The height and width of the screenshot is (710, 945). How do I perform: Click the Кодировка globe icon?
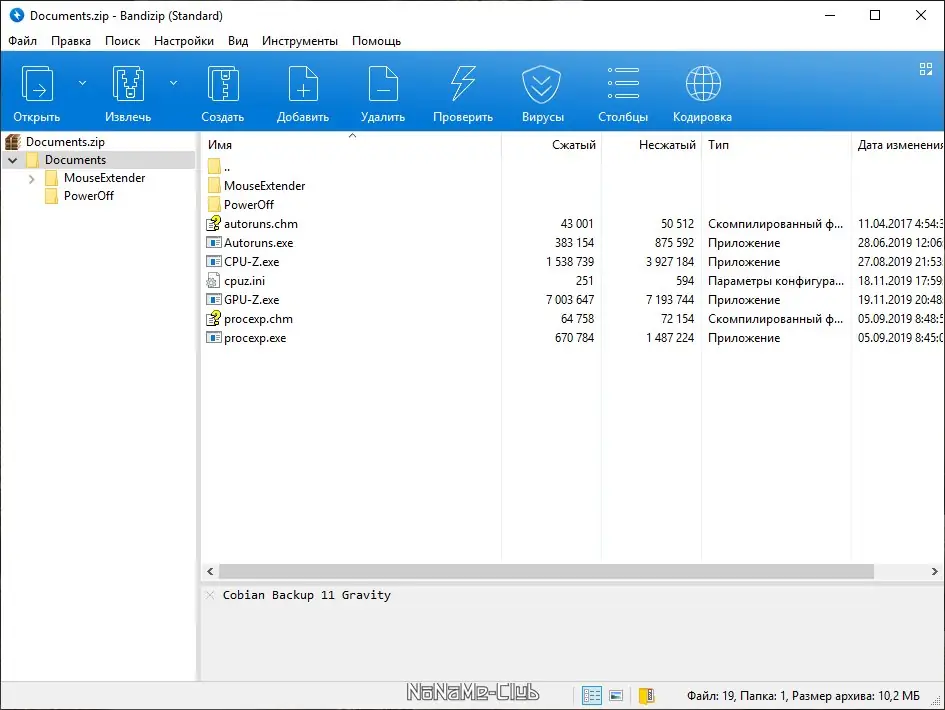[703, 84]
